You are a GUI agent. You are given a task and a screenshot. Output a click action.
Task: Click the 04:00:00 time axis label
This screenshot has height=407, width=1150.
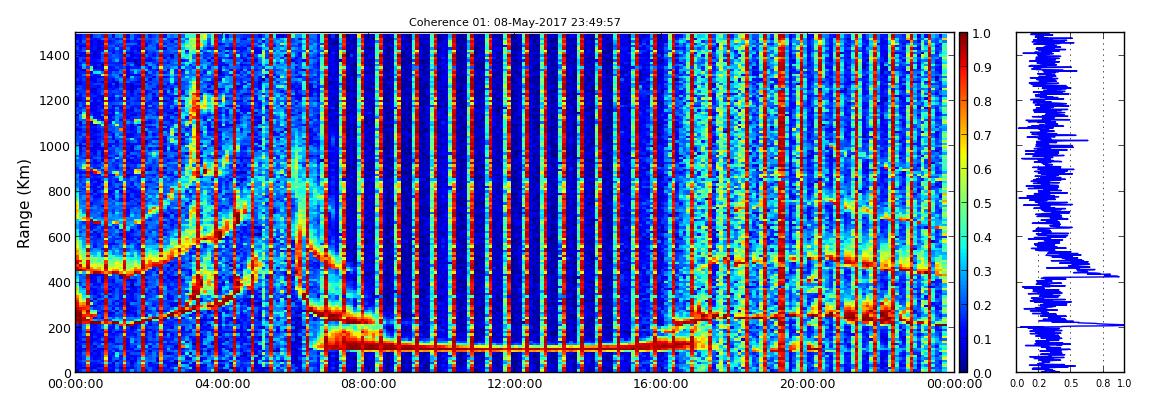click(220, 384)
